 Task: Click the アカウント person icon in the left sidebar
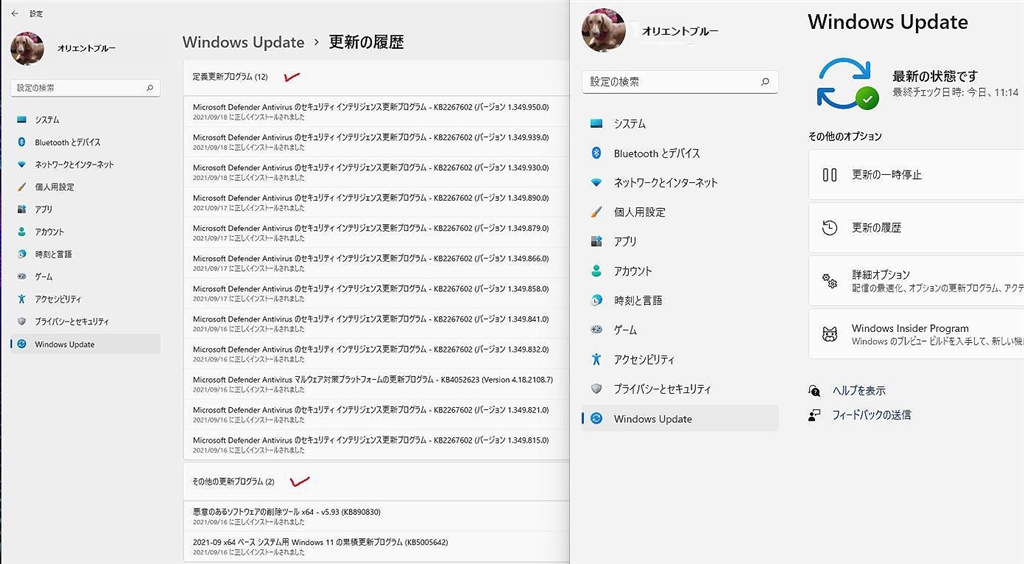[x=22, y=232]
